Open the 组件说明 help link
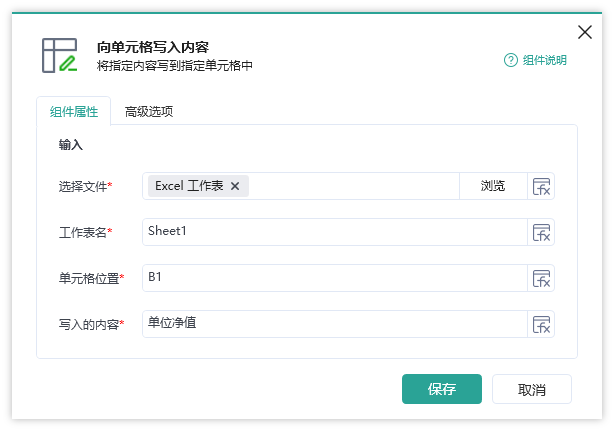The image size is (614, 431). pyautogui.click(x=544, y=60)
